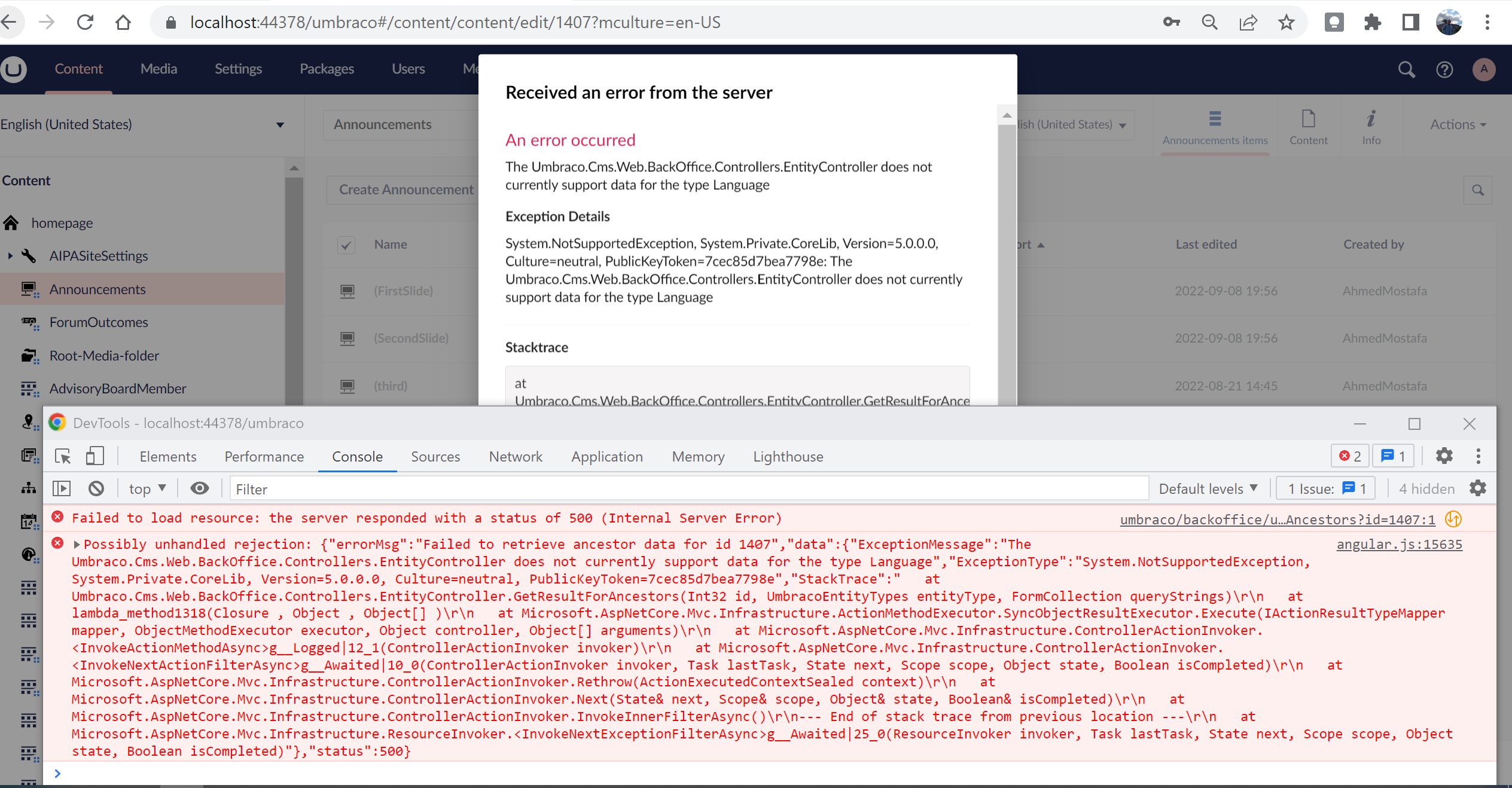This screenshot has height=788, width=1512.
Task: Click the Created by column header
Action: [1373, 244]
